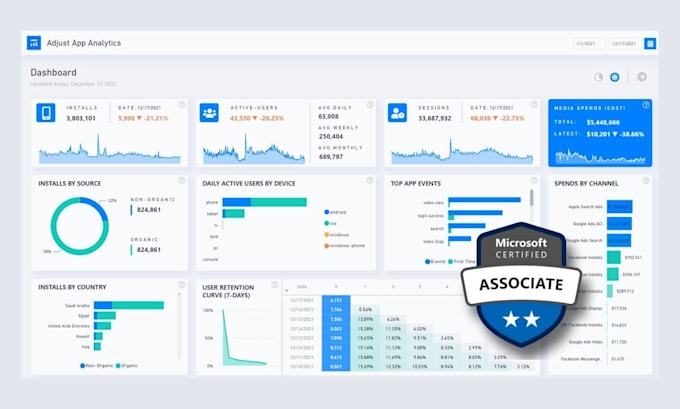Image resolution: width=680 pixels, height=409 pixels.
Task: Toggle the First Time legend item
Action: coord(462,262)
